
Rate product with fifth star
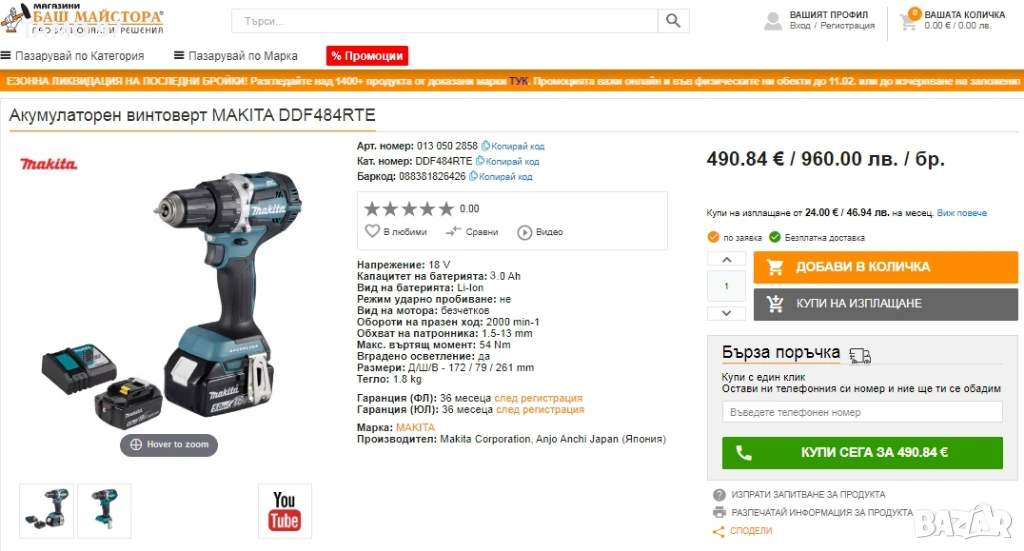[445, 209]
